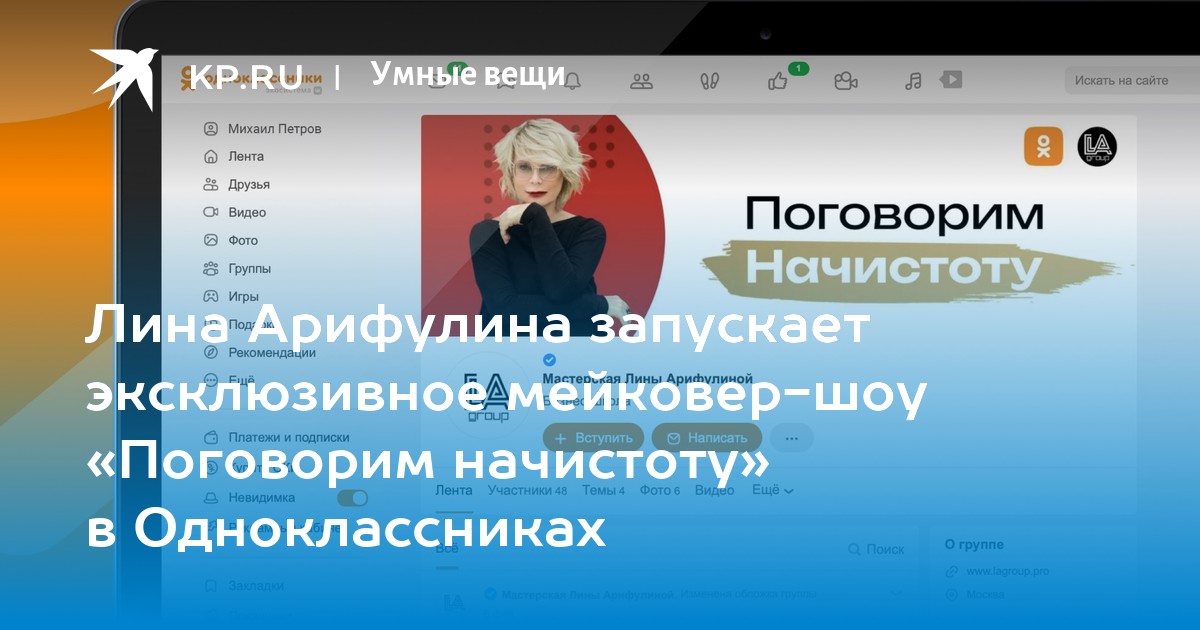Click the bookmark icon beside Закладки
The width and height of the screenshot is (1200, 630).
(x=211, y=585)
